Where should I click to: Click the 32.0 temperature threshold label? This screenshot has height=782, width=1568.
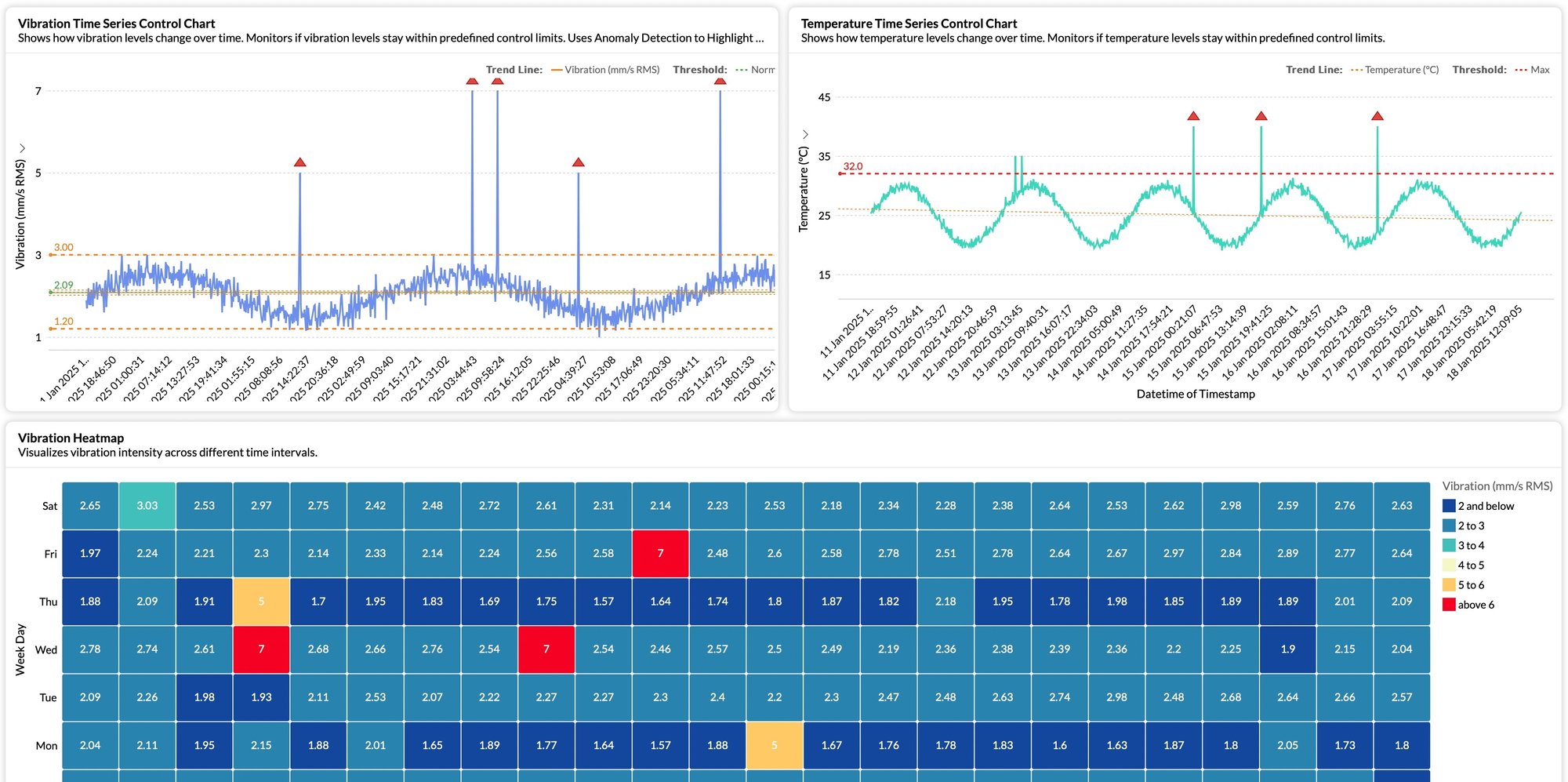pos(853,166)
